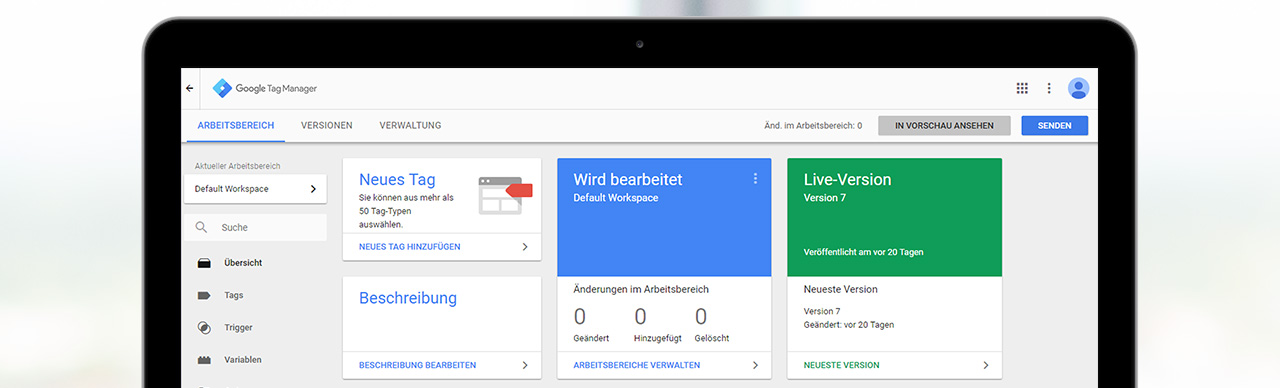Click Beschreibung bearbeiten link

coord(418,365)
